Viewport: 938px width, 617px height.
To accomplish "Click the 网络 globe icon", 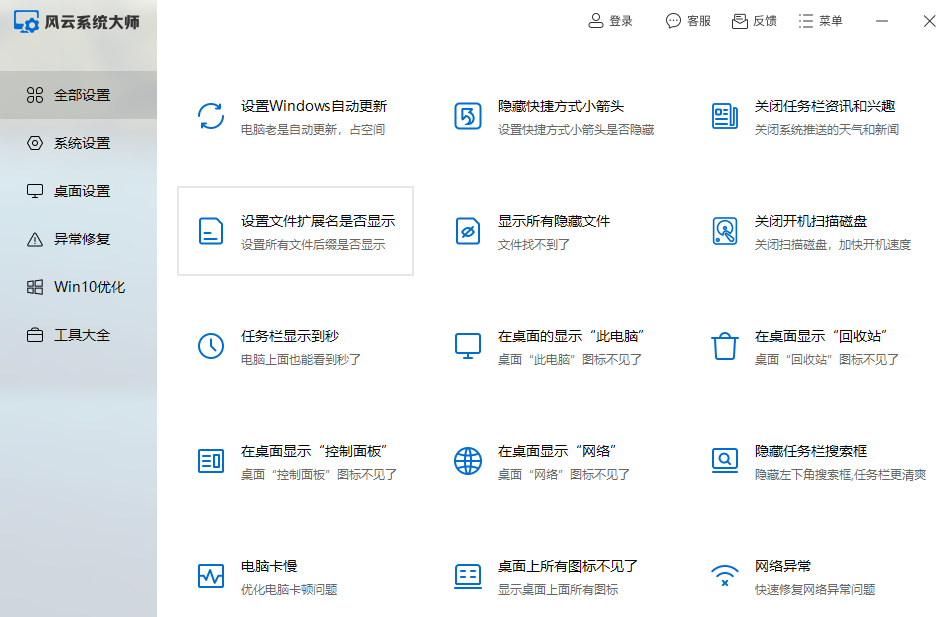I will tap(468, 461).
